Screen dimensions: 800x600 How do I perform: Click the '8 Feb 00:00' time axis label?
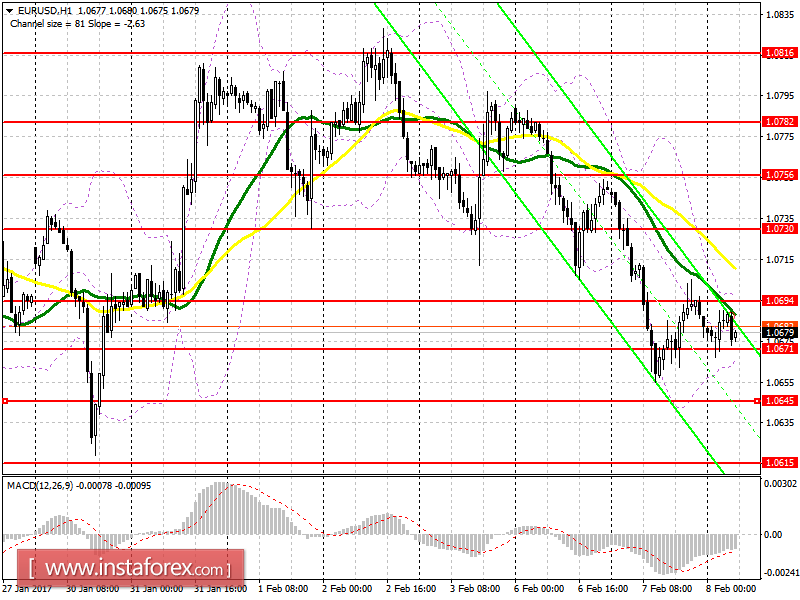coord(731,589)
